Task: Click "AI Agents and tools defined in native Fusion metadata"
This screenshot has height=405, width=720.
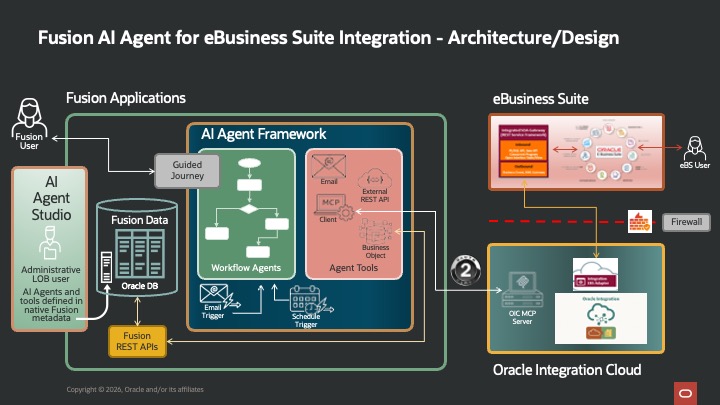Action: 51,304
